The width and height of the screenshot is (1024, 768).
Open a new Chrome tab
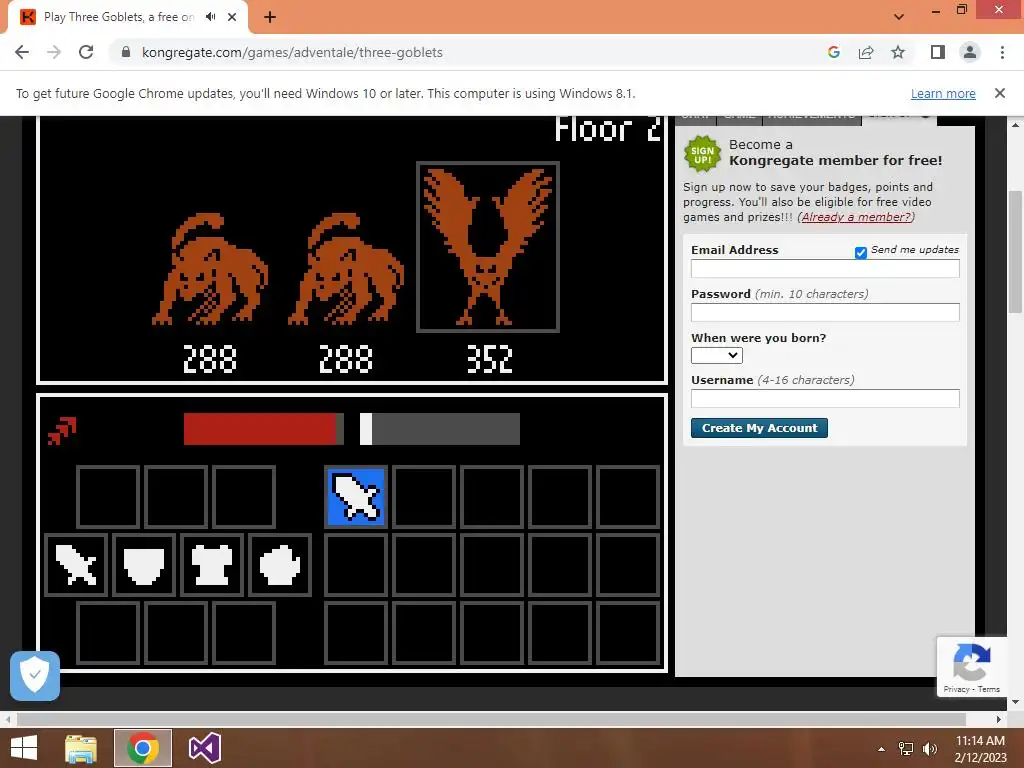pyautogui.click(x=270, y=17)
